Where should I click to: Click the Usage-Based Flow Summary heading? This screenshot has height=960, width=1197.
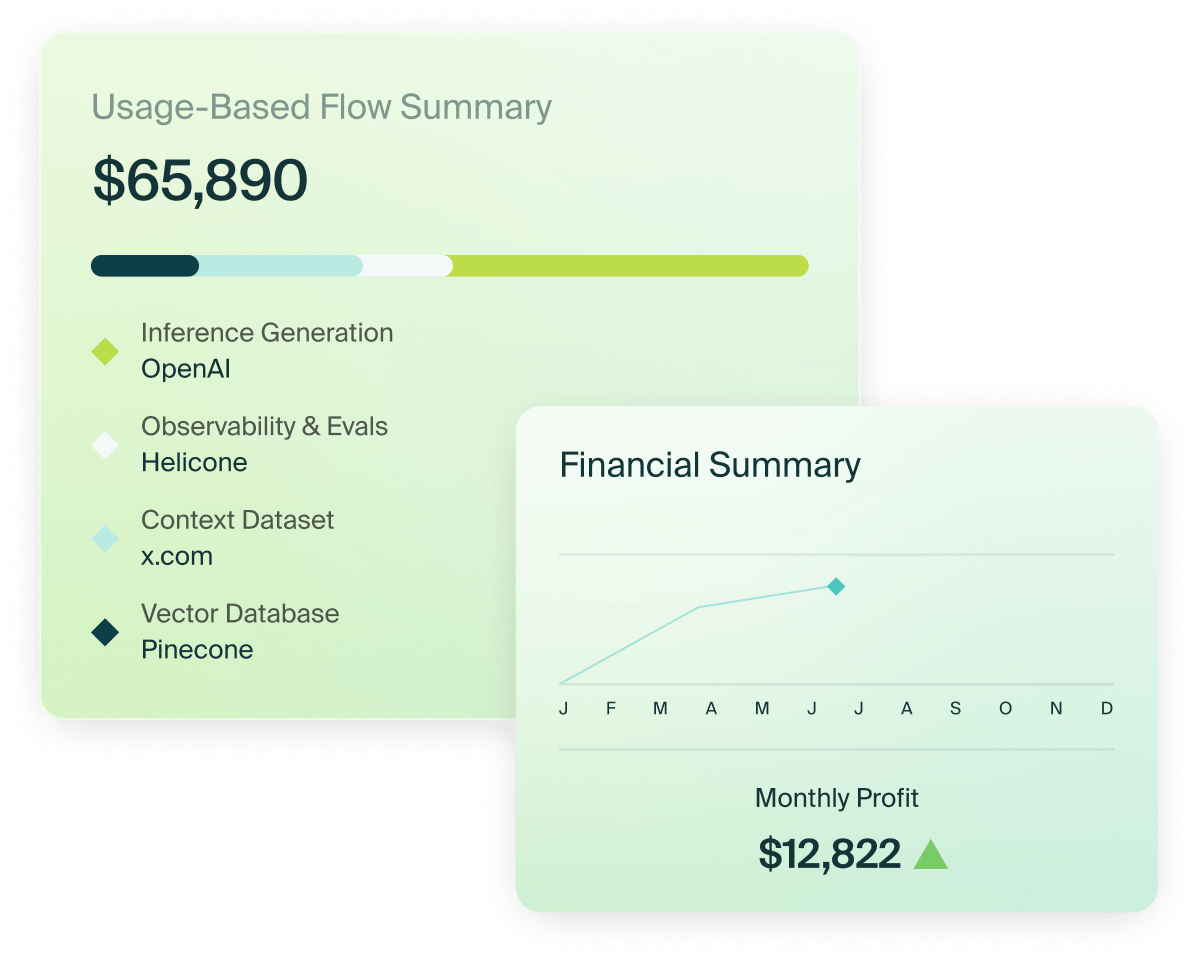[321, 108]
